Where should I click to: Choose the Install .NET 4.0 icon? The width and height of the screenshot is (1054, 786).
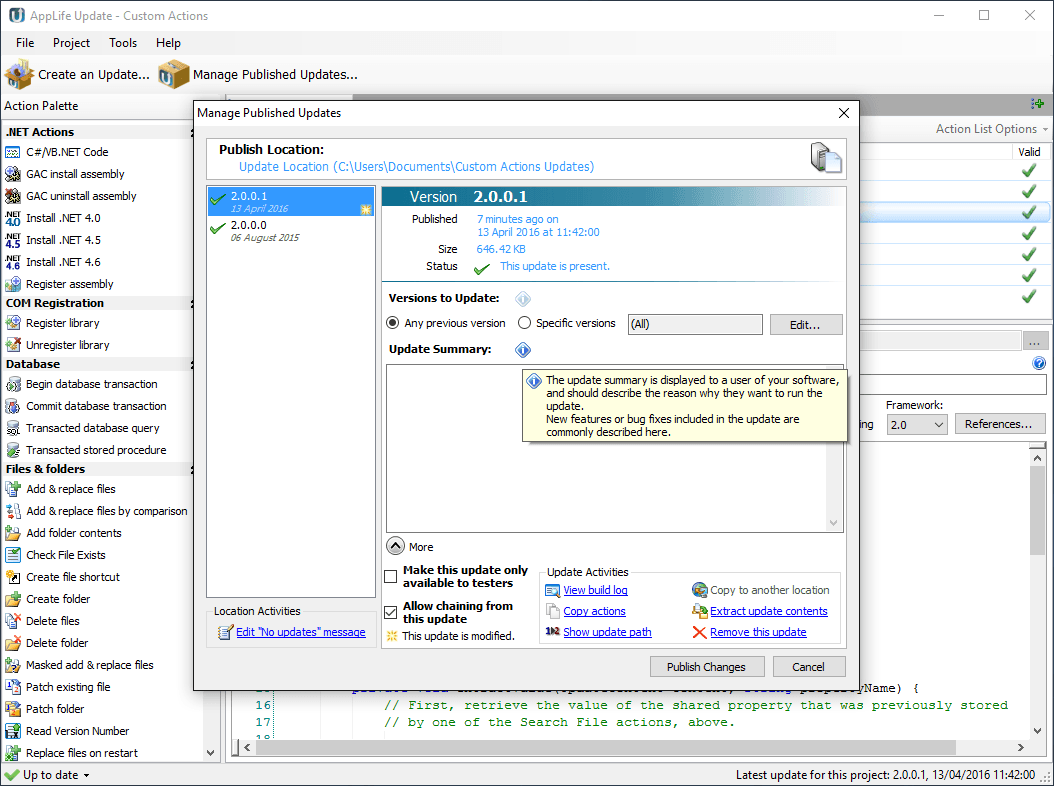coord(13,219)
